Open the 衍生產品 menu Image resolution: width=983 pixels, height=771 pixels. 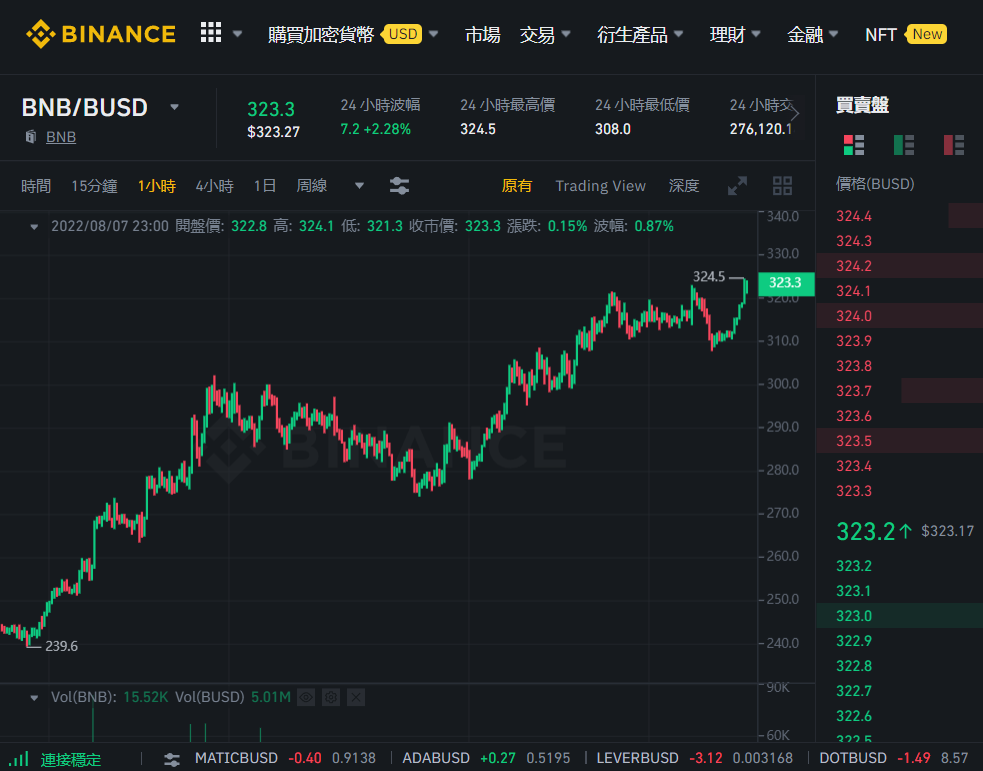click(632, 34)
